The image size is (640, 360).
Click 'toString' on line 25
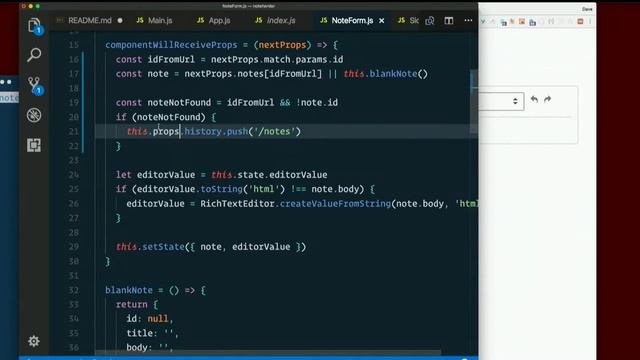[x=222, y=189]
